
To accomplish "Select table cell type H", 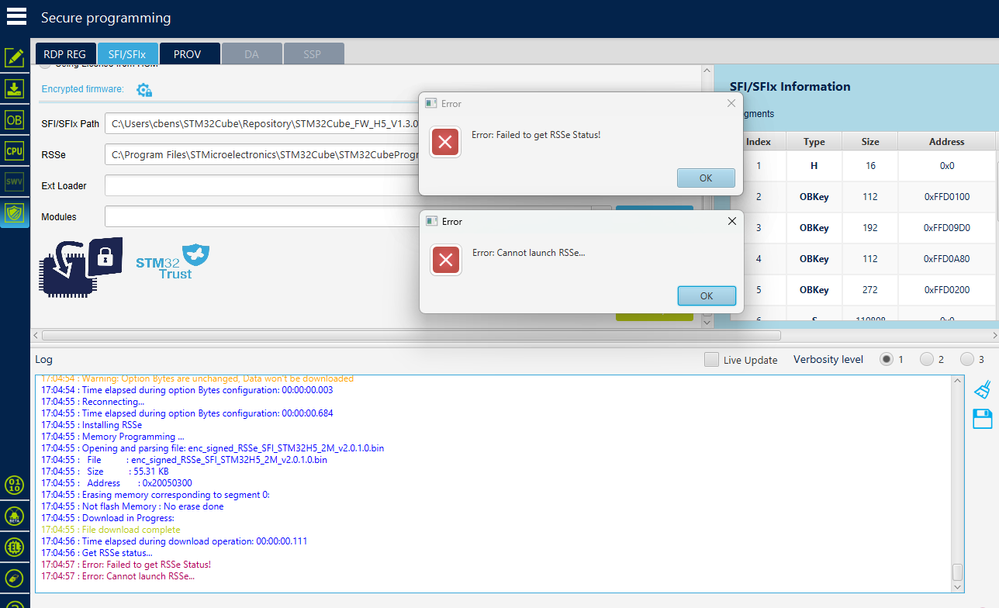I will coord(814,166).
